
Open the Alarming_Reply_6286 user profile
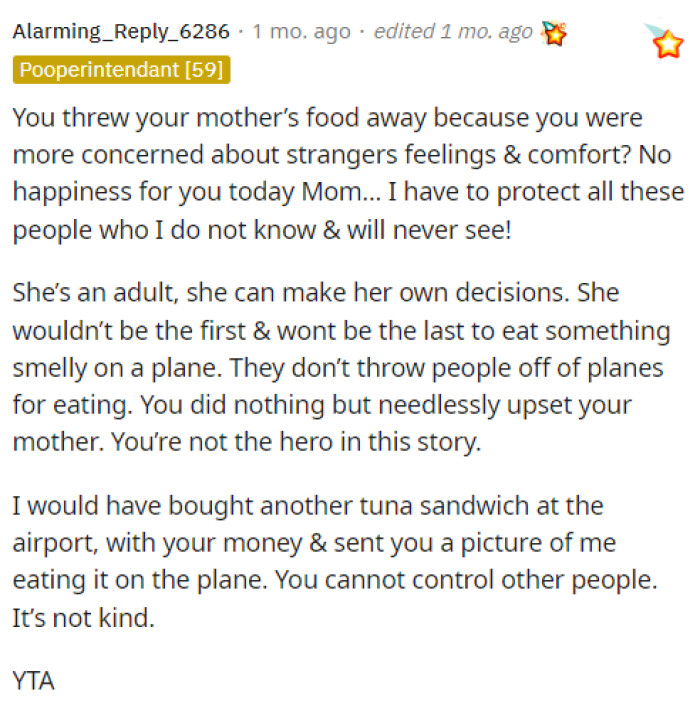(122, 31)
